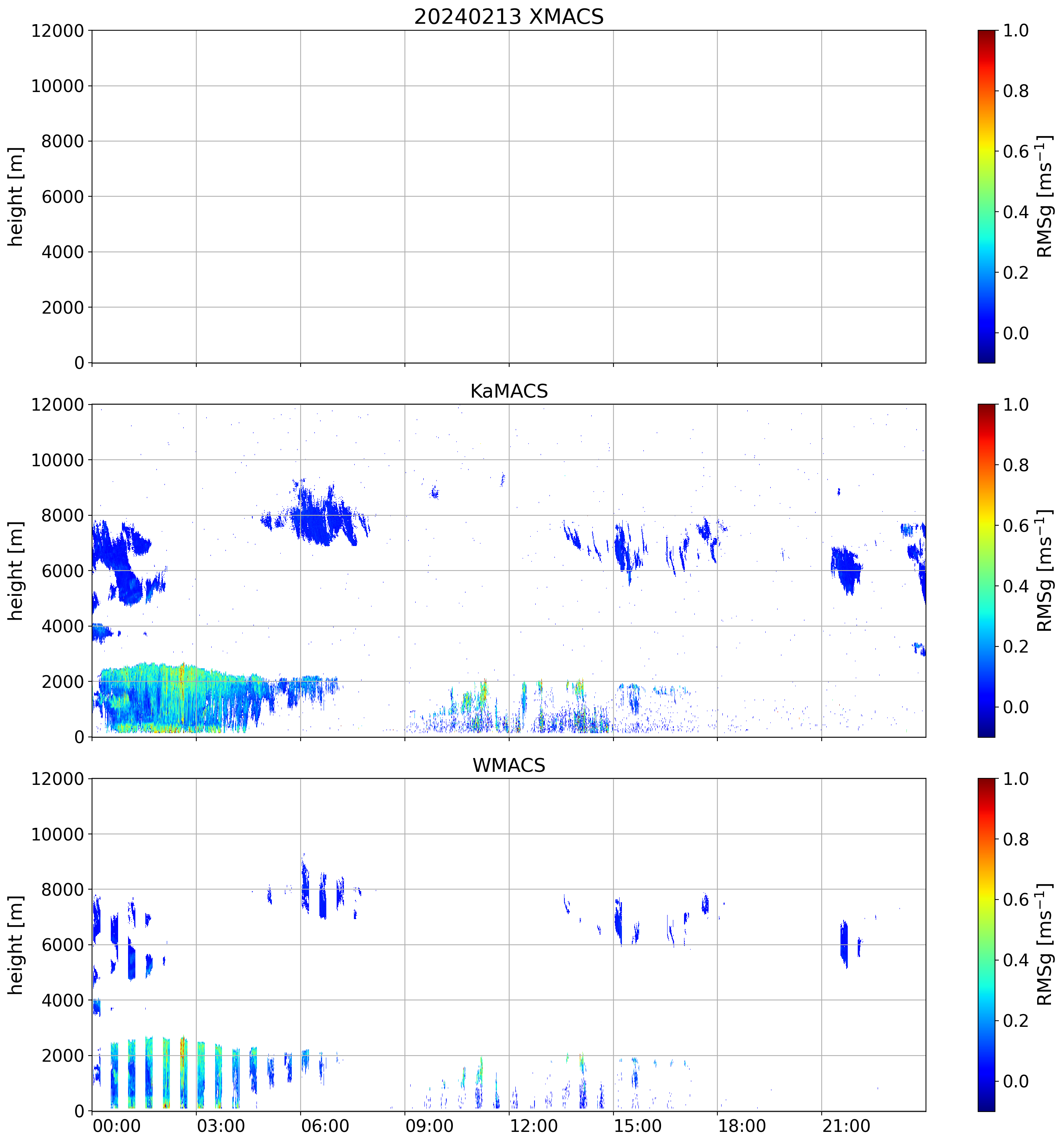Click the 09:00 time axis label

429,1125
